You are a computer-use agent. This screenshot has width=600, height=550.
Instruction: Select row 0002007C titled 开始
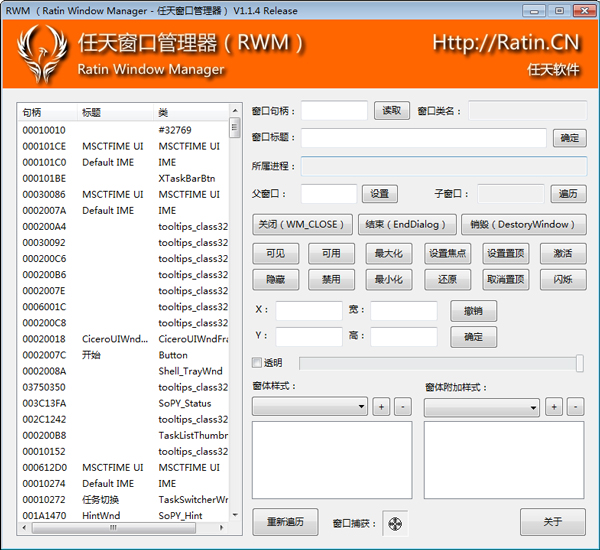123,355
